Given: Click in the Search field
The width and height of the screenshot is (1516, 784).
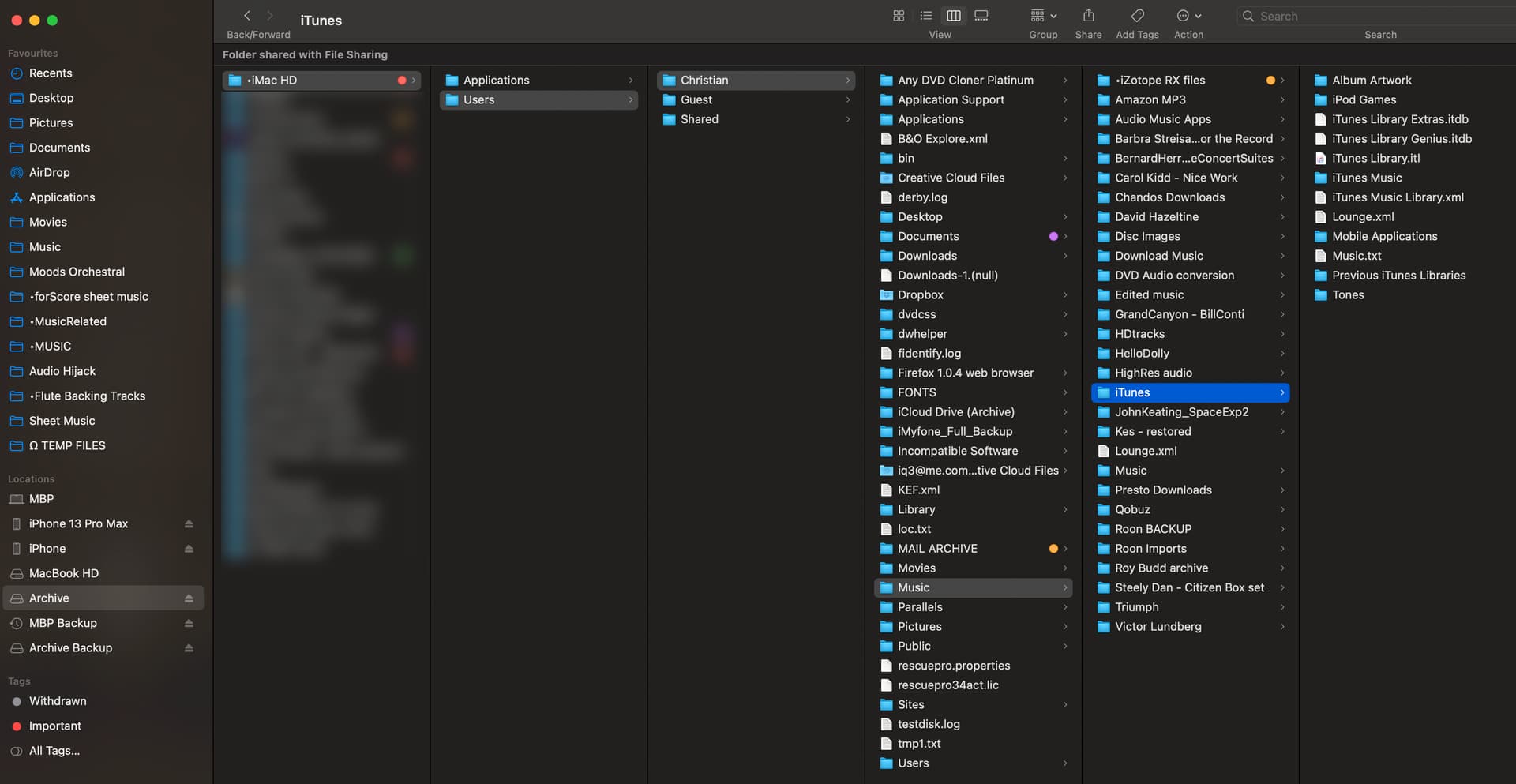Looking at the screenshot, I should (x=1375, y=16).
